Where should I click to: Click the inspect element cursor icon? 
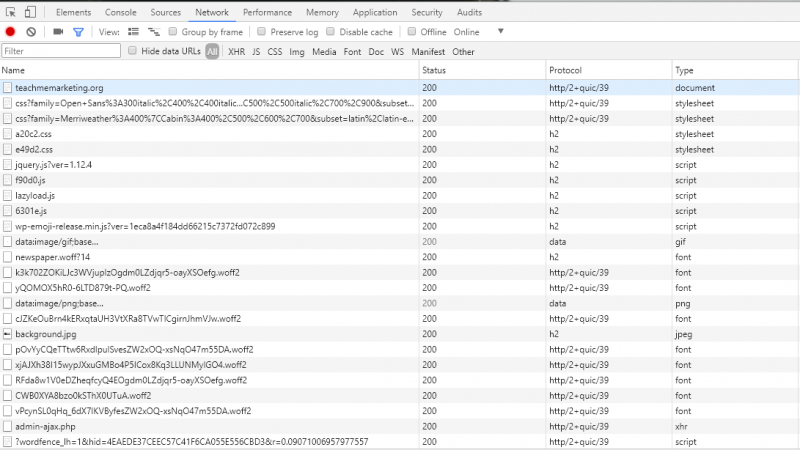point(11,12)
